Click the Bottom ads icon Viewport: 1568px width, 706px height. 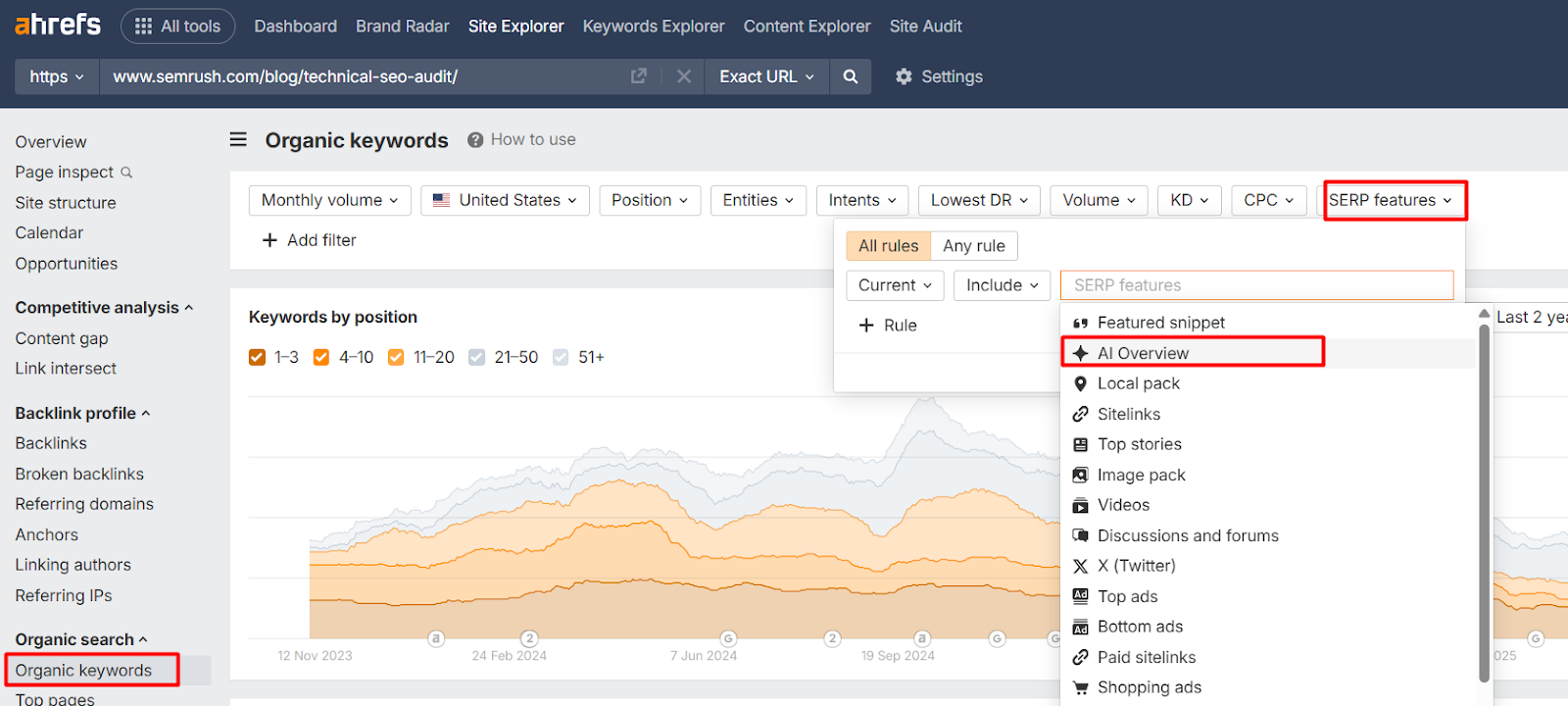point(1080,627)
